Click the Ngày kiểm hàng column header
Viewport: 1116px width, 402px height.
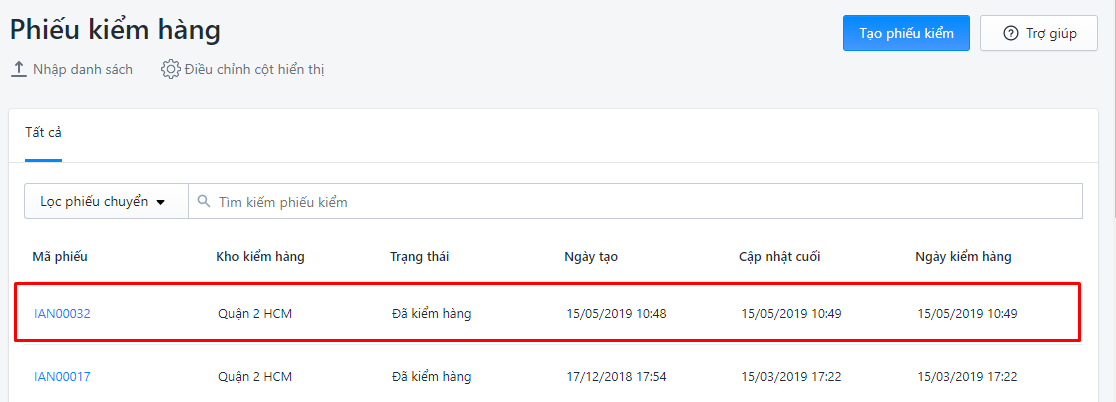click(963, 257)
